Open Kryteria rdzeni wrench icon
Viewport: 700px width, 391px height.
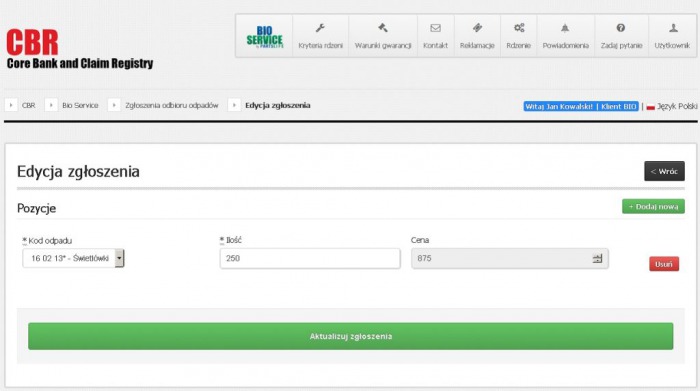(x=320, y=28)
